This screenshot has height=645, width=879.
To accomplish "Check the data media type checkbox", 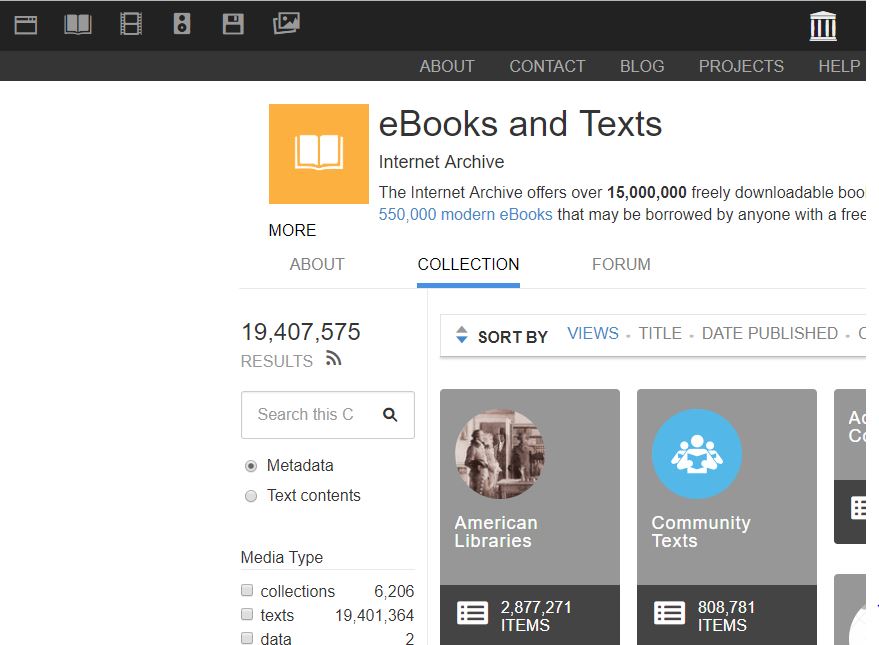I will [x=247, y=638].
